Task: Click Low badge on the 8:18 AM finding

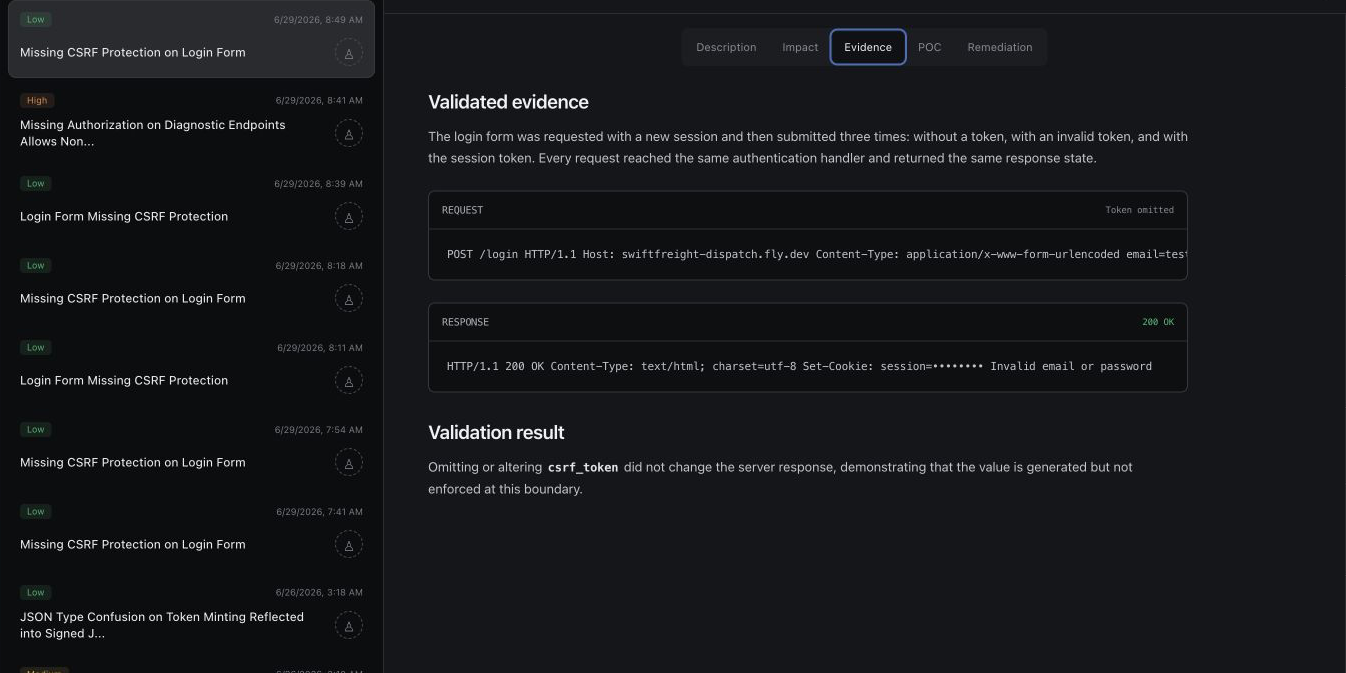Action: (36, 265)
